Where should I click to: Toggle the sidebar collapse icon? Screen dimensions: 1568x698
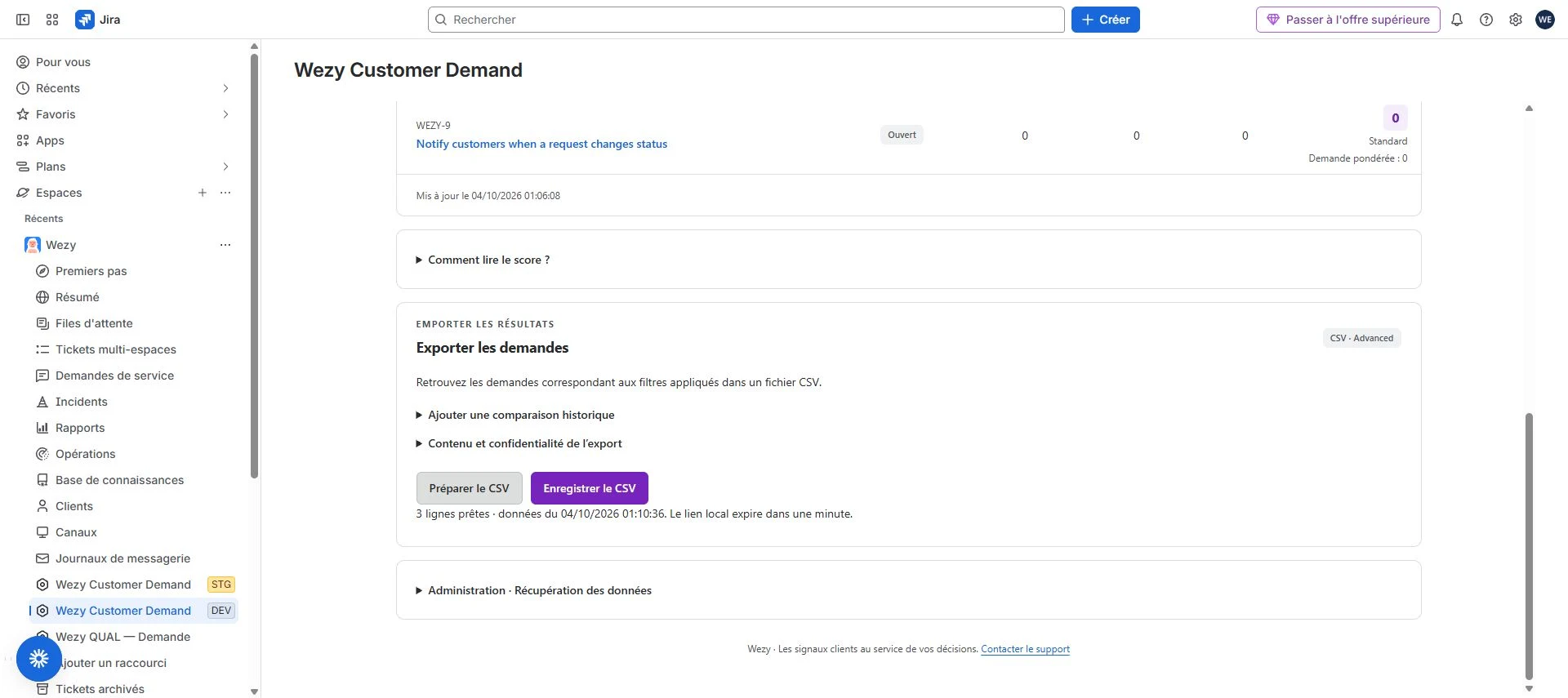click(x=23, y=20)
